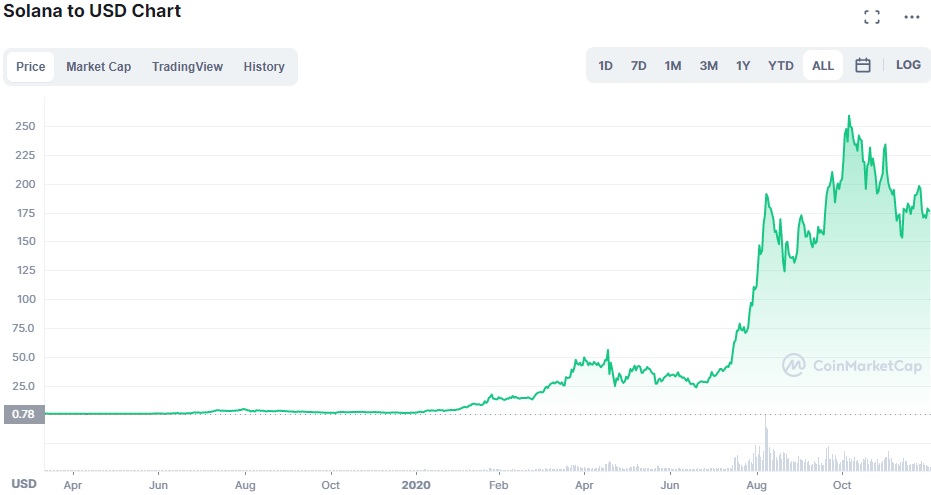Click the Solana to USD Chart heading
931x495 pixels.
coord(92,11)
